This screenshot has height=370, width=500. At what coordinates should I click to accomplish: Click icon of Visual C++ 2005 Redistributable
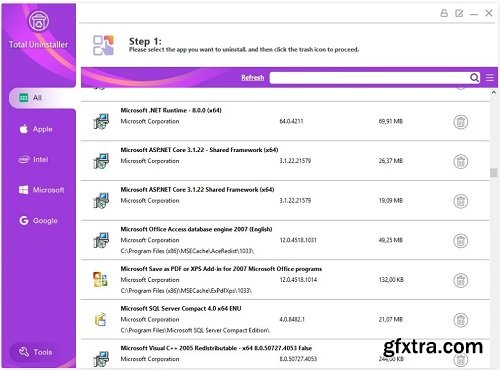(101, 359)
